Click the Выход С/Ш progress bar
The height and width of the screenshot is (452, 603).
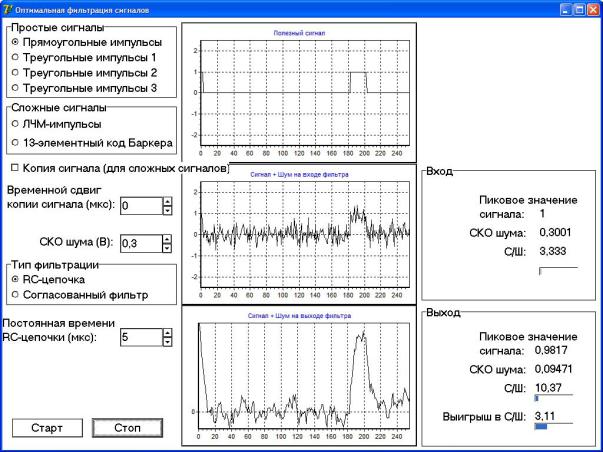coord(554,398)
